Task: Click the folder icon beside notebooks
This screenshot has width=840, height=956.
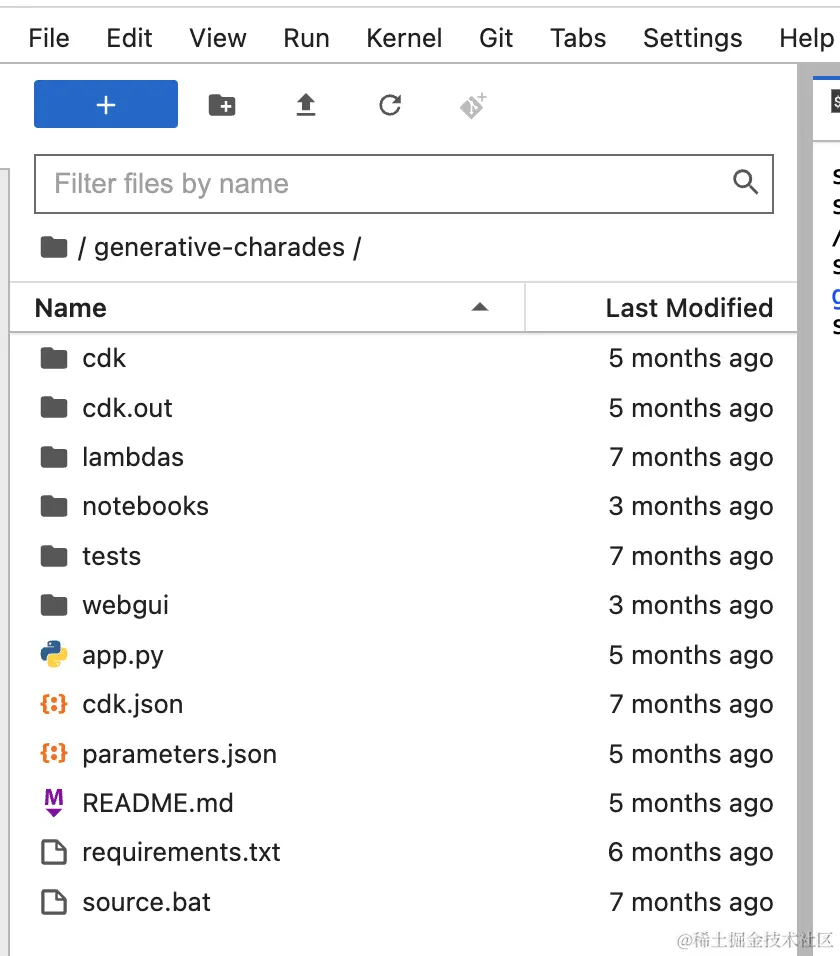Action: (54, 506)
